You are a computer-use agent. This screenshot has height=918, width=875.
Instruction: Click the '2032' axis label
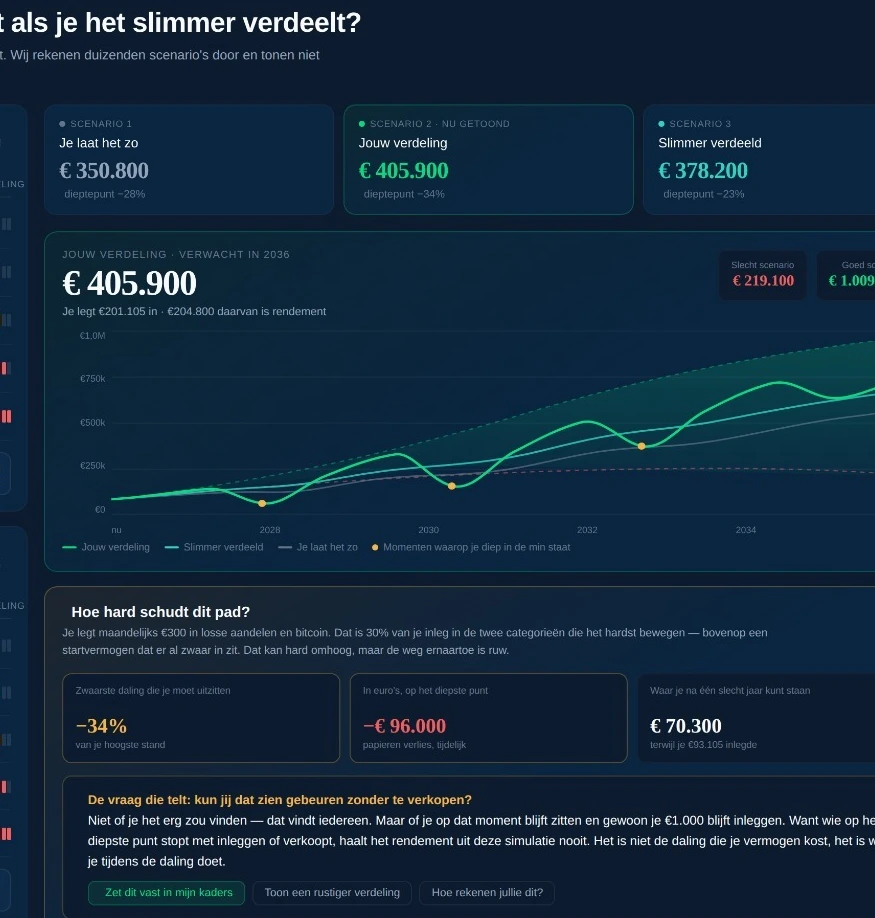[587, 530]
